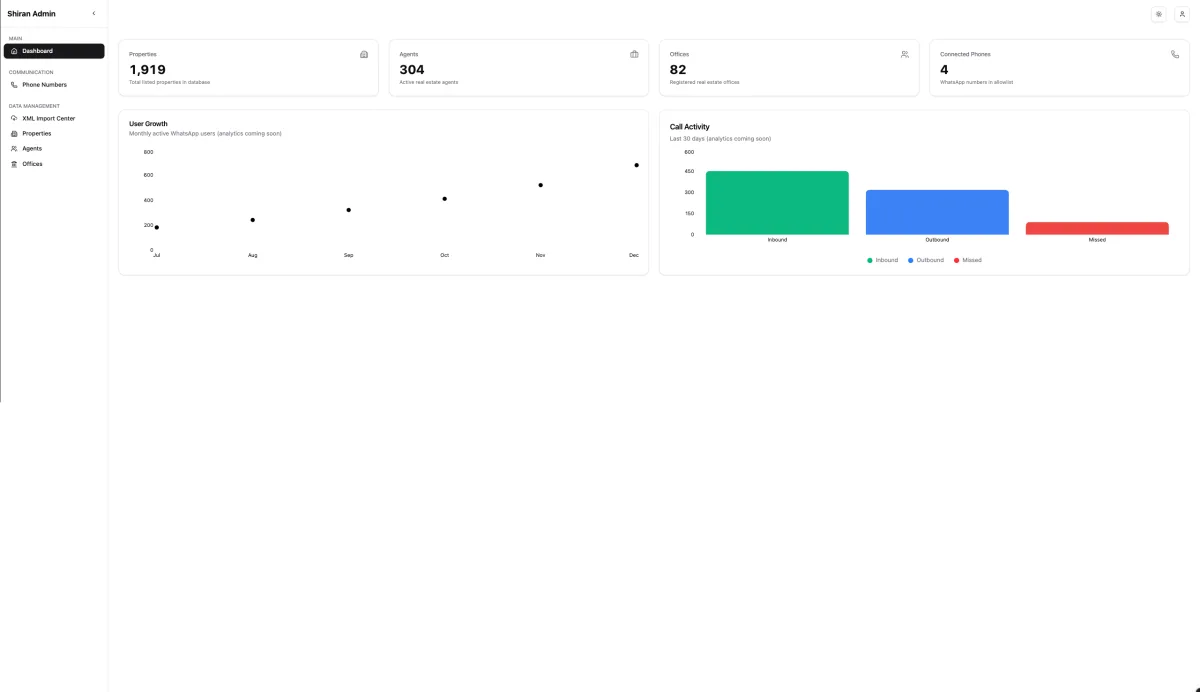Click the Phone Numbers handset icon
This screenshot has width=1200, height=692.
[14, 85]
